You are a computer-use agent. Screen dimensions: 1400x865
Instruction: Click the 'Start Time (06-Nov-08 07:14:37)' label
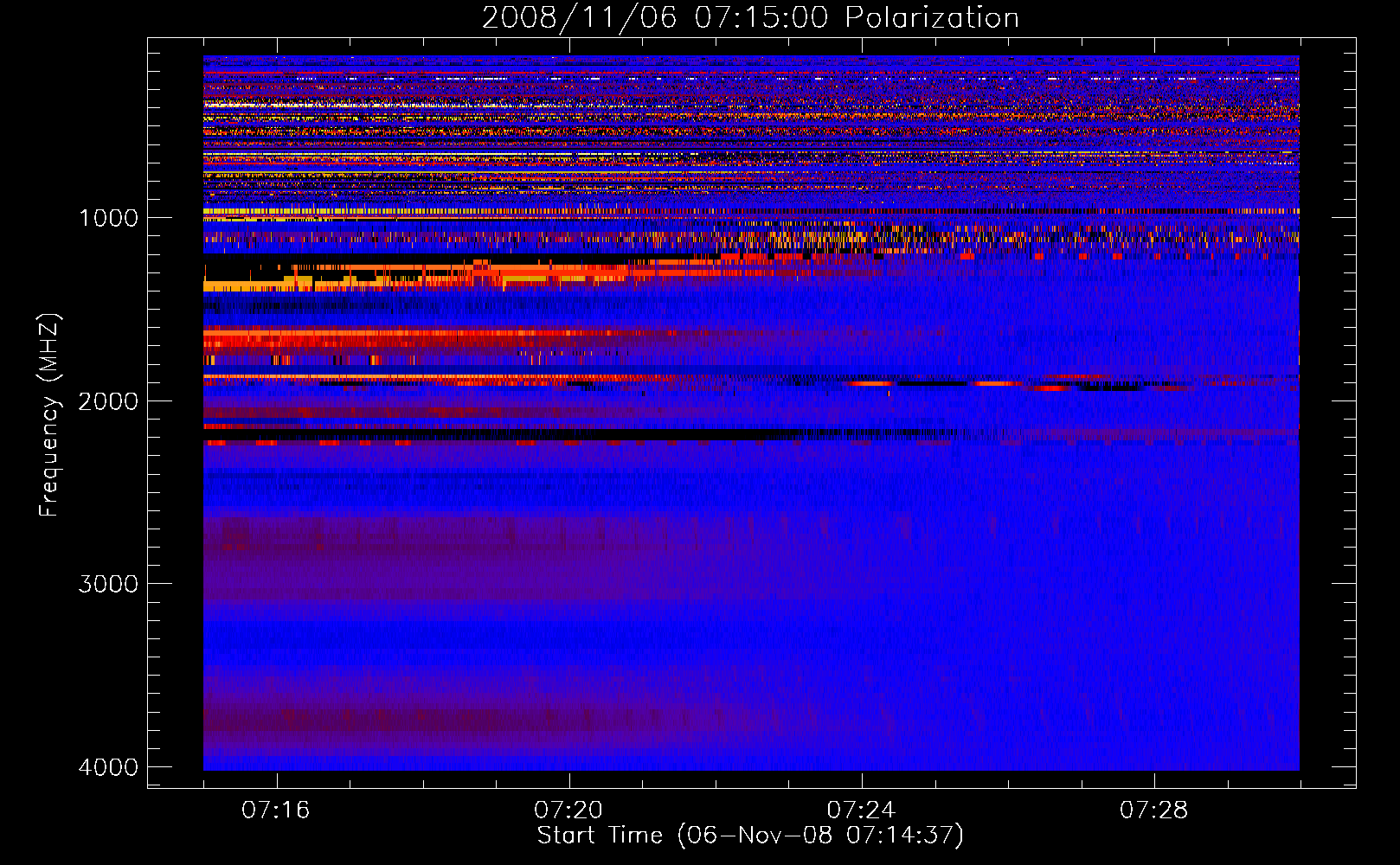pos(750,836)
